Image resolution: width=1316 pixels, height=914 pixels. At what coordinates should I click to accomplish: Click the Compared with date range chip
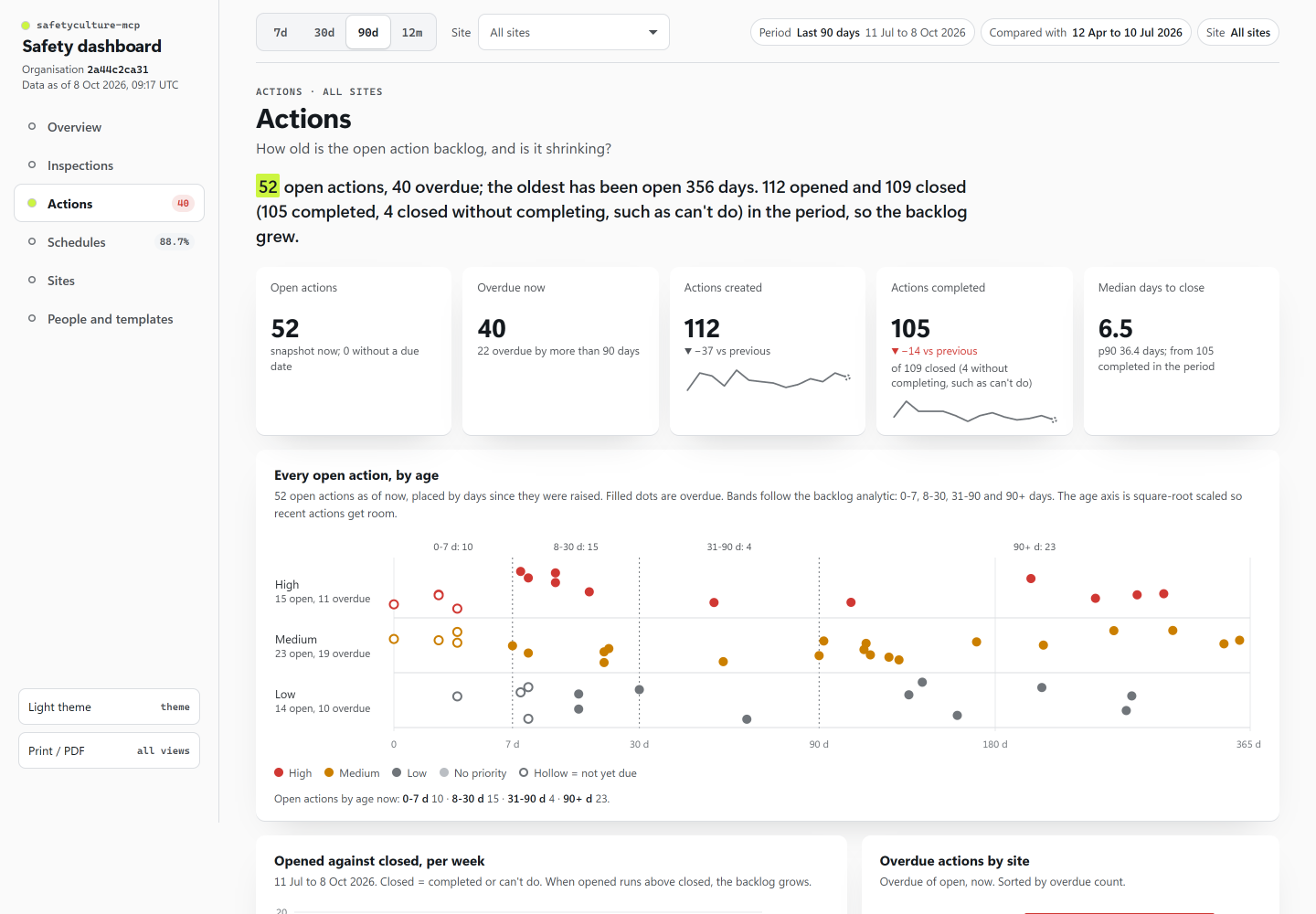point(1086,33)
